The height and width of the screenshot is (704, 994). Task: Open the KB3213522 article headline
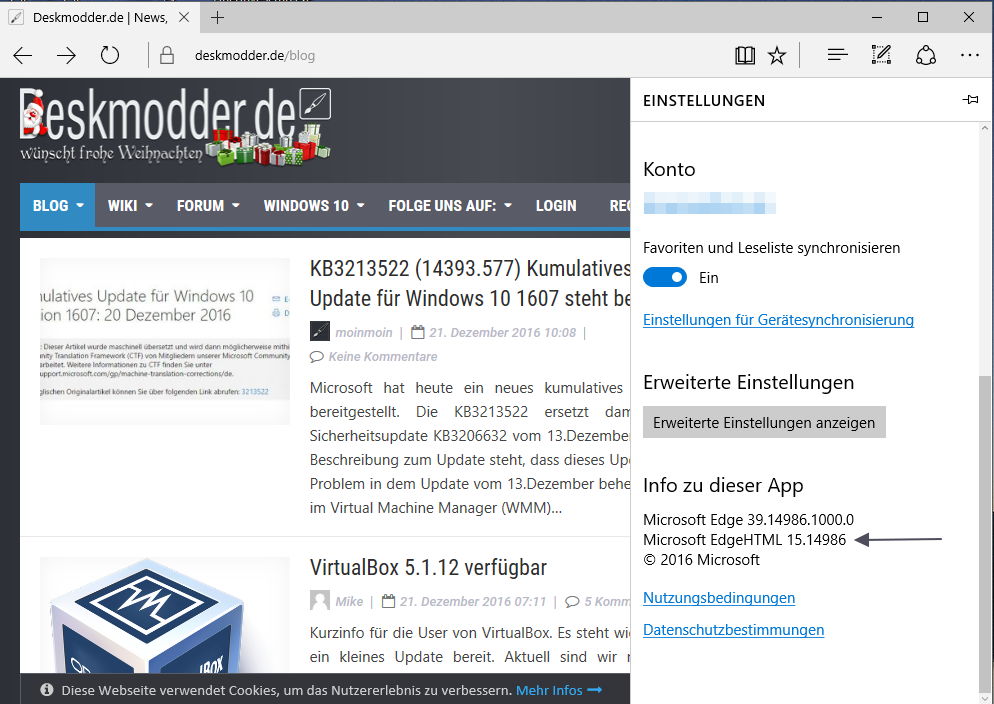click(x=470, y=283)
